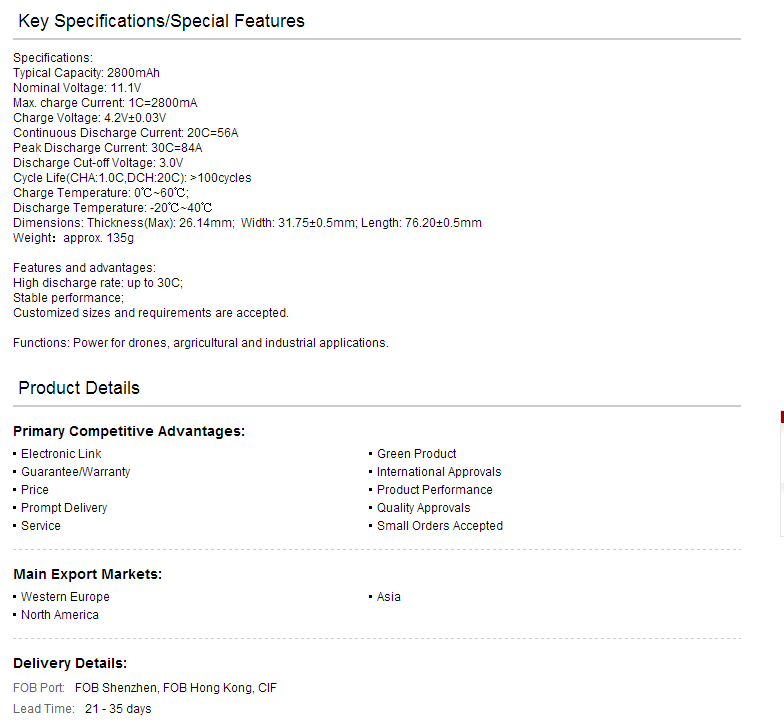Click the Key Specifications/Special Features heading
Viewport: 784px width, 723px height.
click(162, 21)
